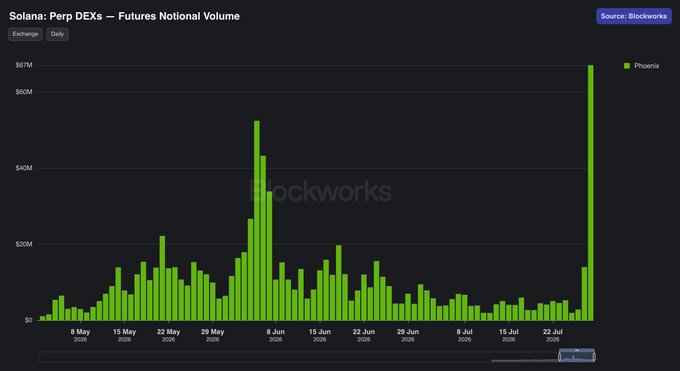Viewport: 680px width, 371px height.
Task: Click the 29 May date label
Action: [212, 335]
